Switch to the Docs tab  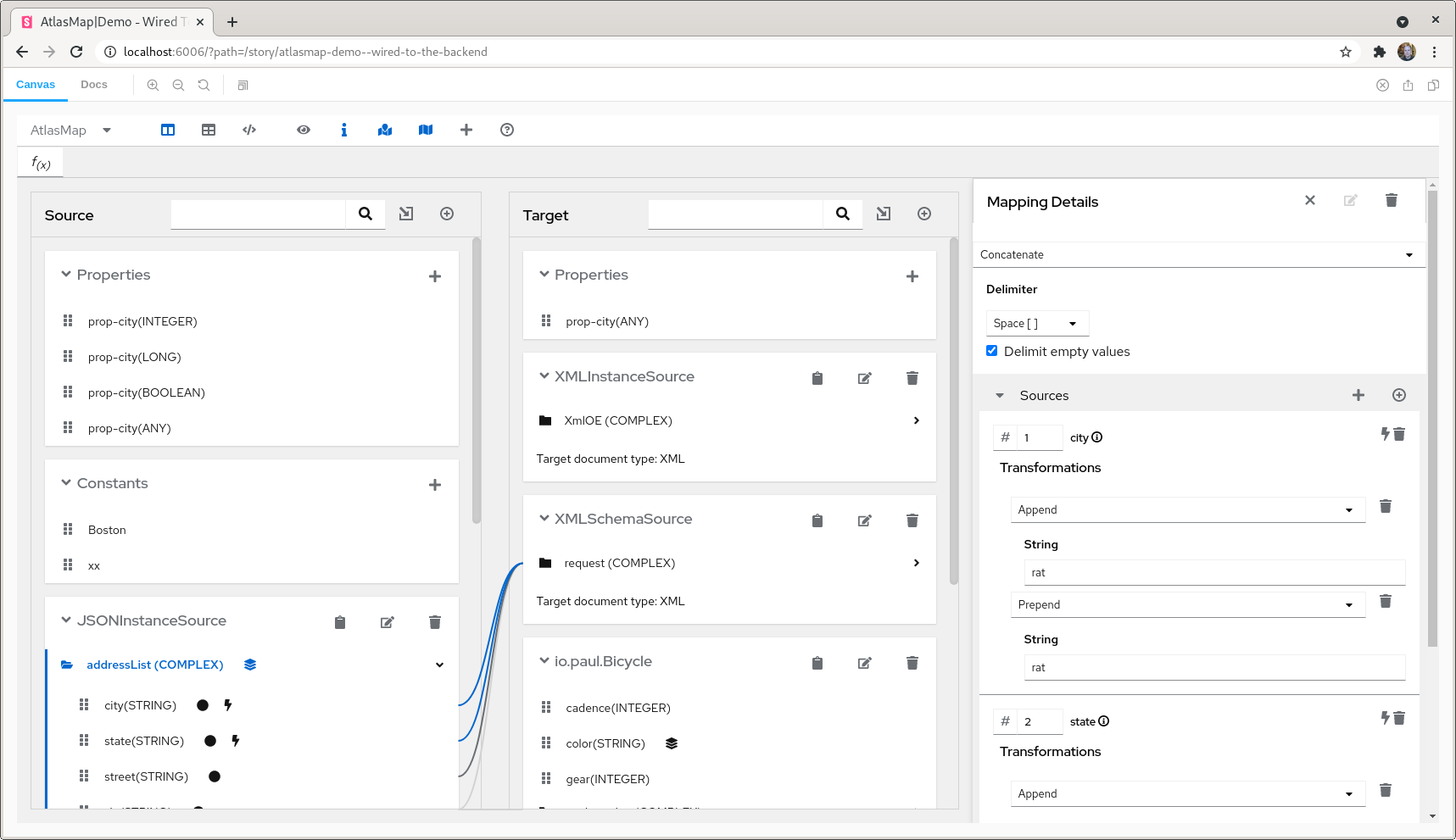pos(93,84)
